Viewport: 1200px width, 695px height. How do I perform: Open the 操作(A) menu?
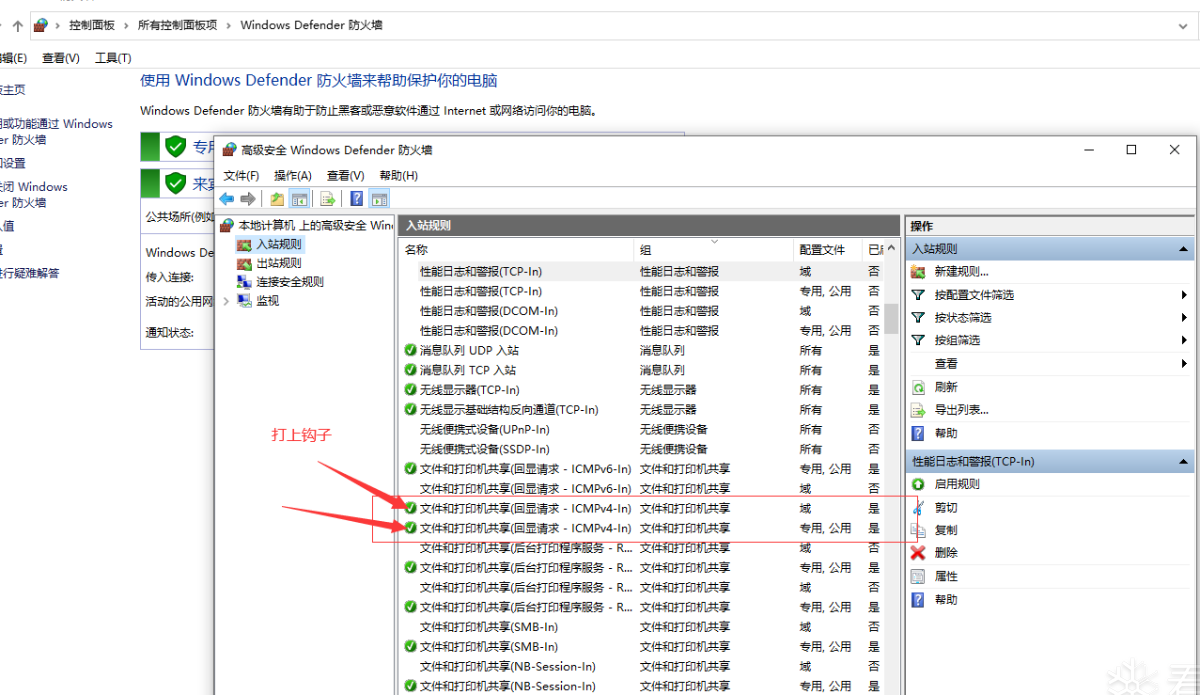293,176
